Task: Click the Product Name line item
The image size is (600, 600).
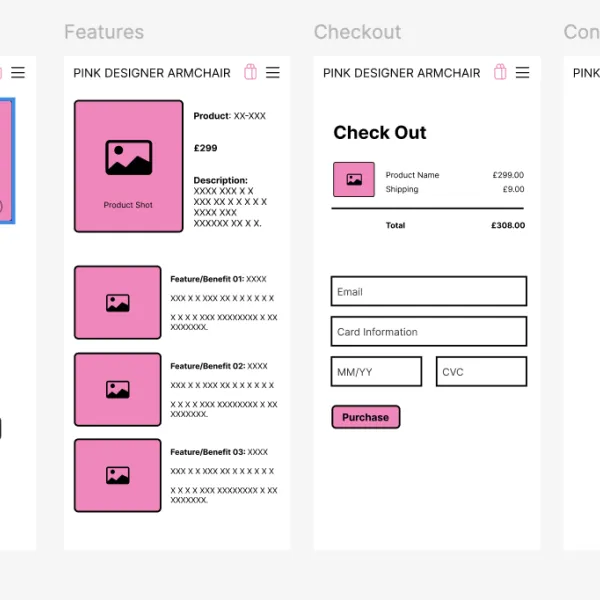Action: tap(412, 175)
